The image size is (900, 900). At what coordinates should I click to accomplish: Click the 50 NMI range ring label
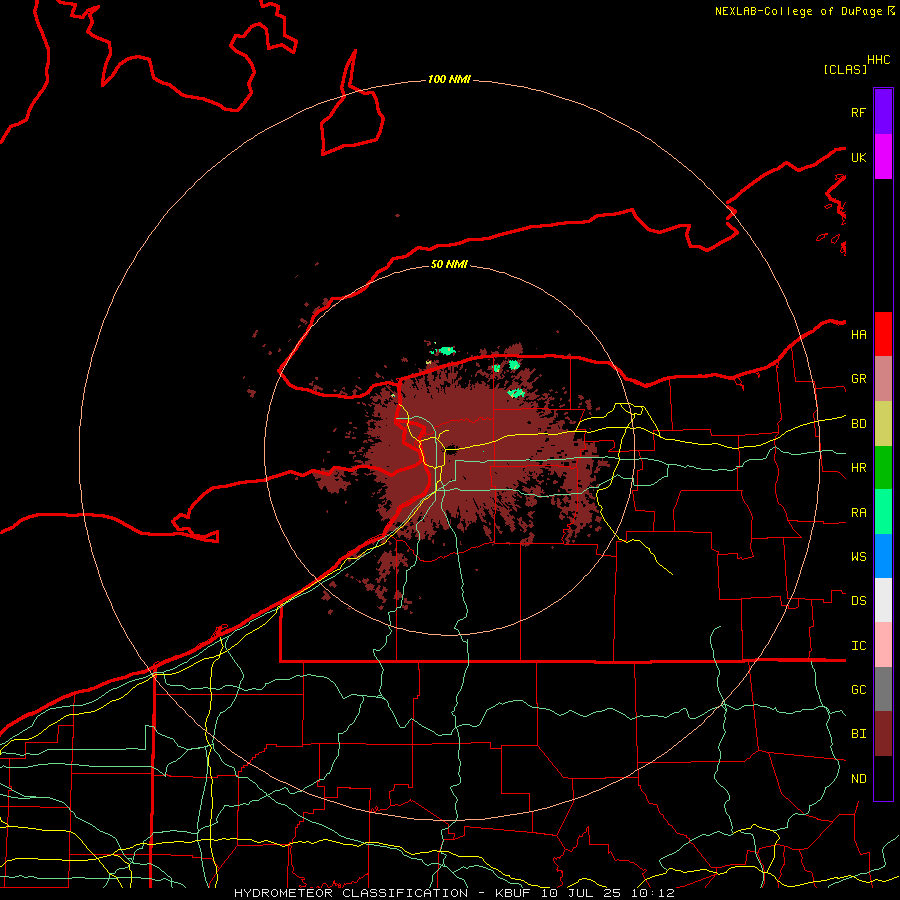point(449,264)
